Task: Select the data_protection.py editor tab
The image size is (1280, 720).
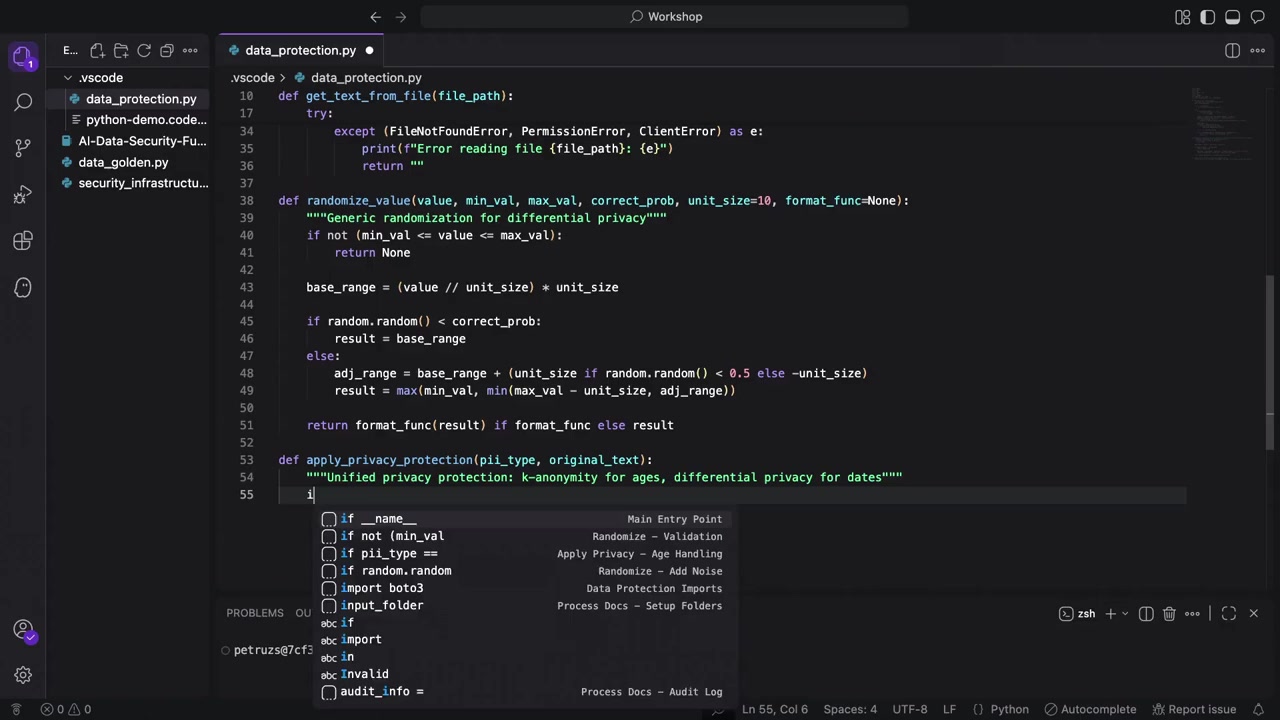Action: point(300,50)
